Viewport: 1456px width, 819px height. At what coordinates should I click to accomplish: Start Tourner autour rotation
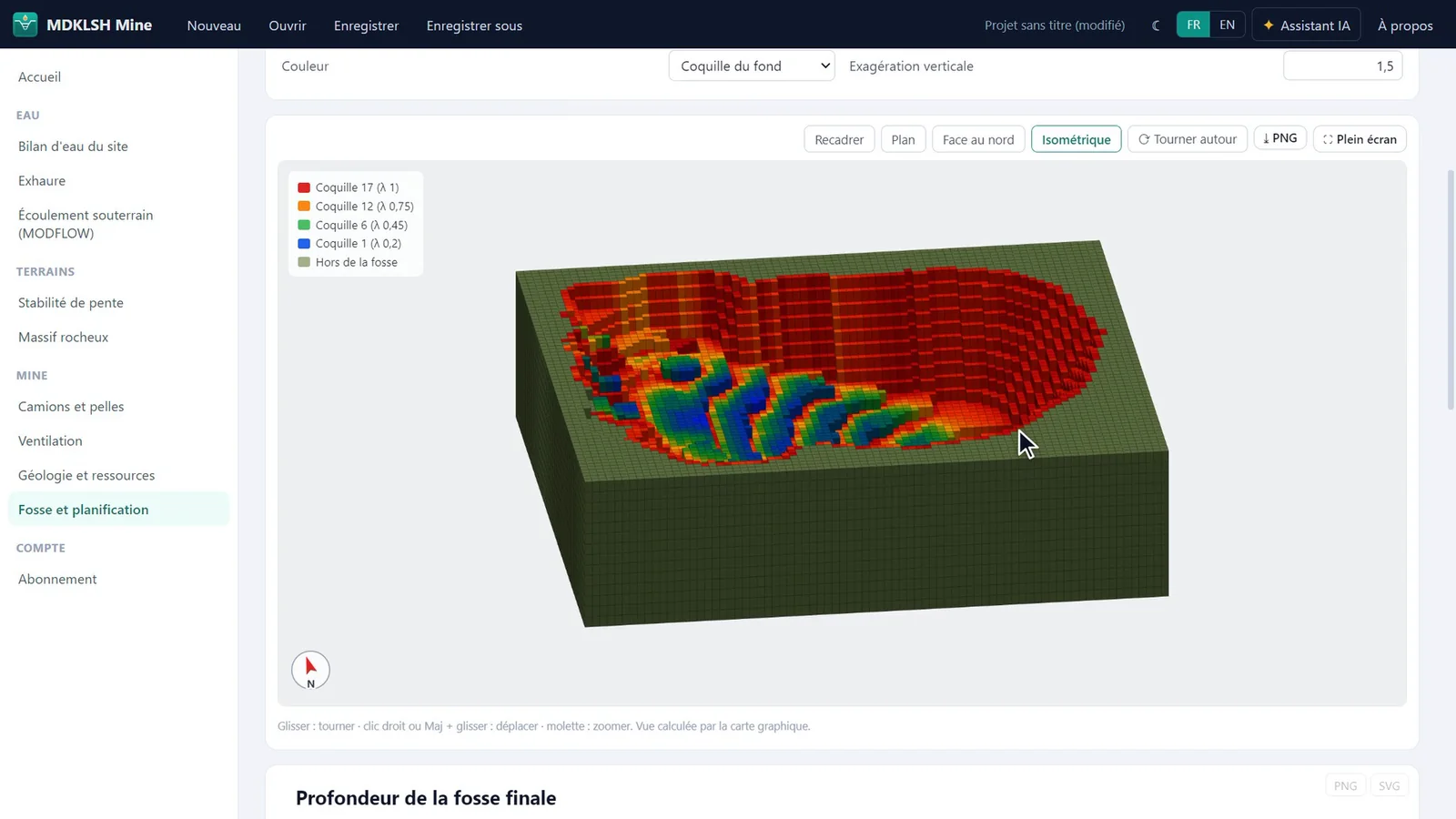point(1188,139)
